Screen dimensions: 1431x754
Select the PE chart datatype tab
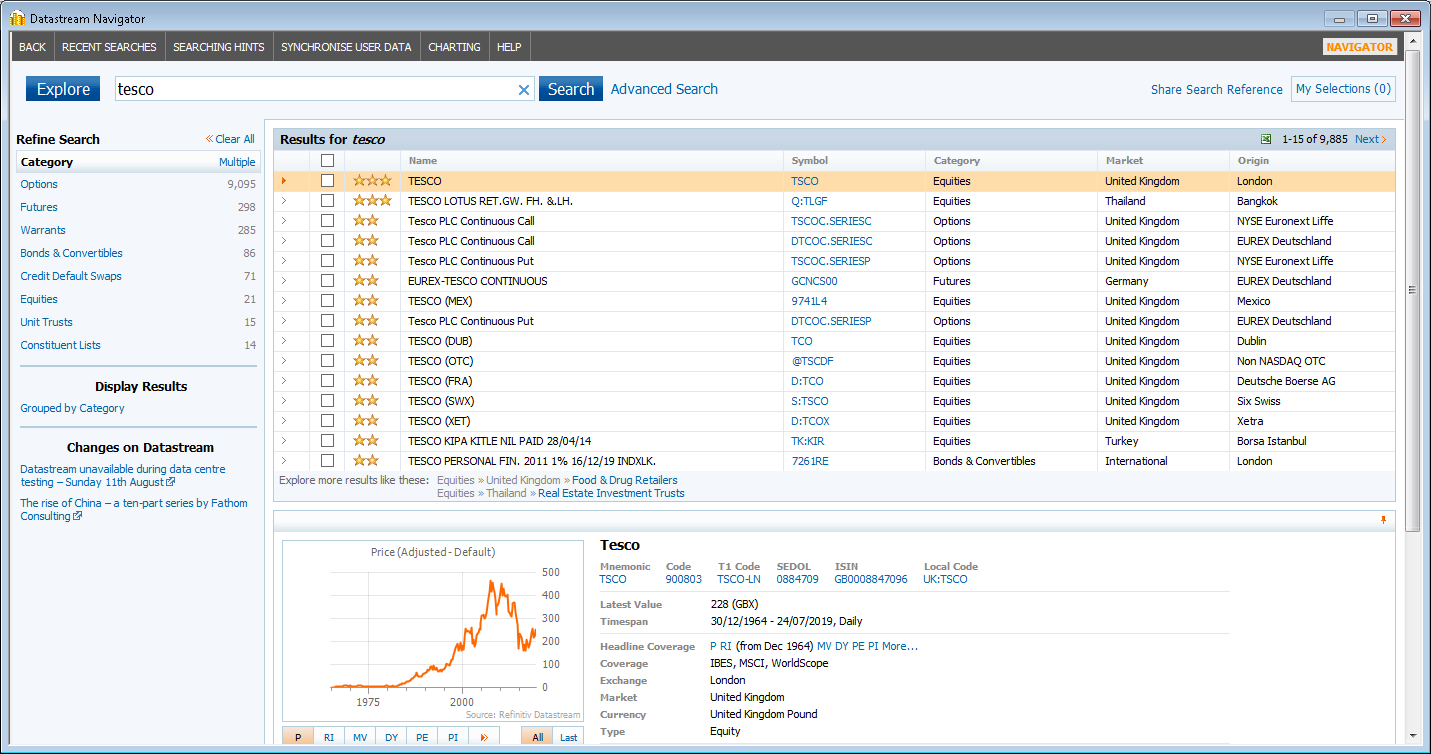[422, 738]
